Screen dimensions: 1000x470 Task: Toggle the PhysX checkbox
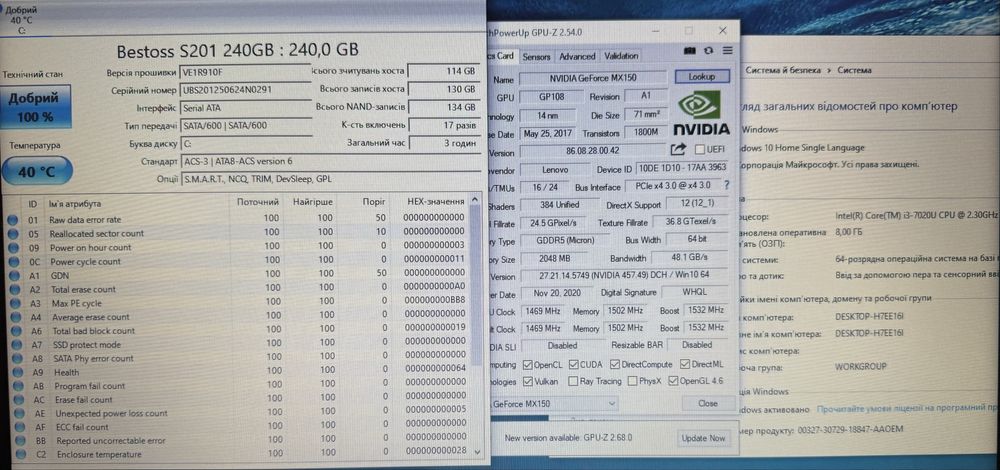pos(632,381)
